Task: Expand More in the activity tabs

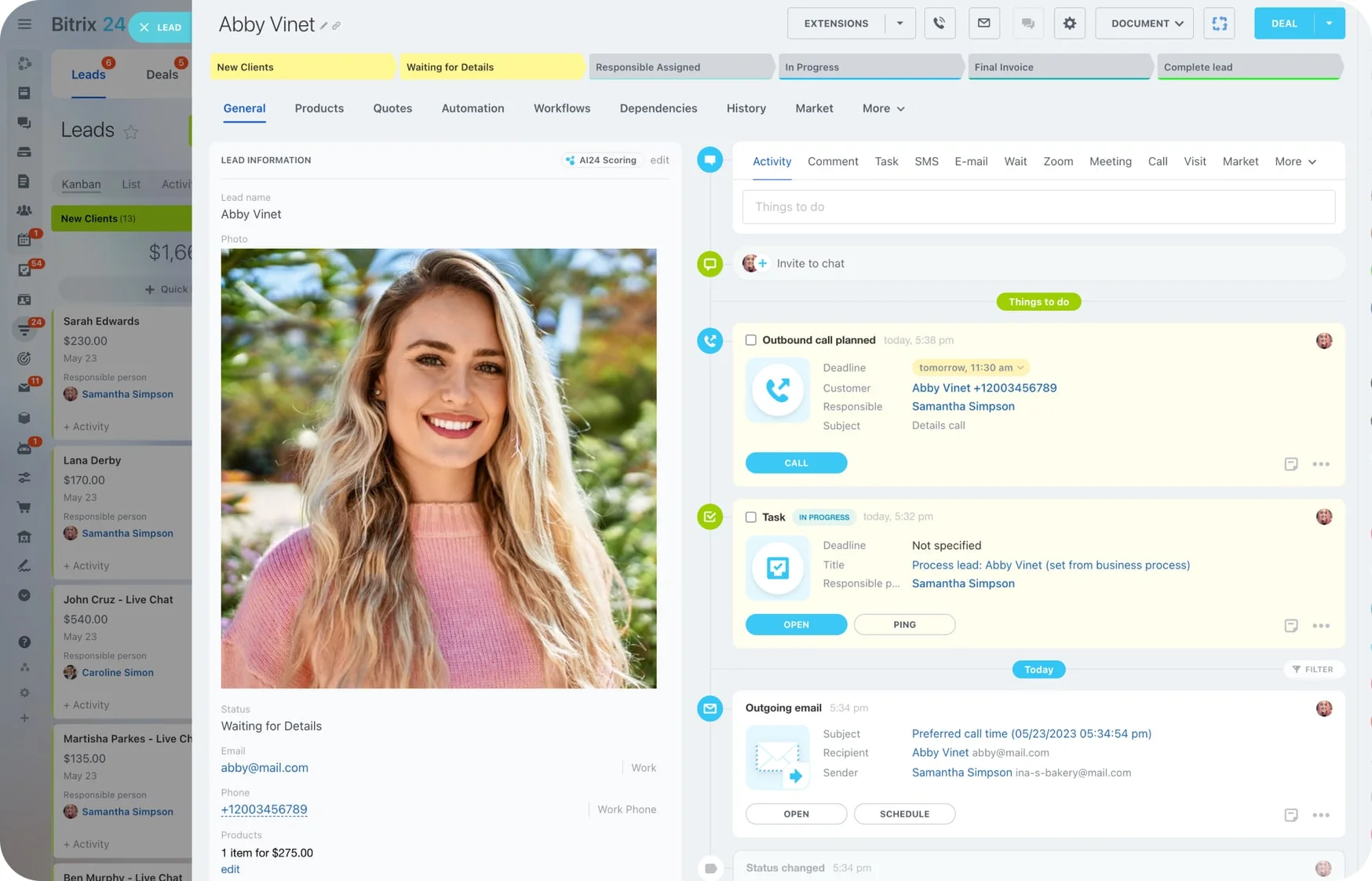Action: [1295, 162]
